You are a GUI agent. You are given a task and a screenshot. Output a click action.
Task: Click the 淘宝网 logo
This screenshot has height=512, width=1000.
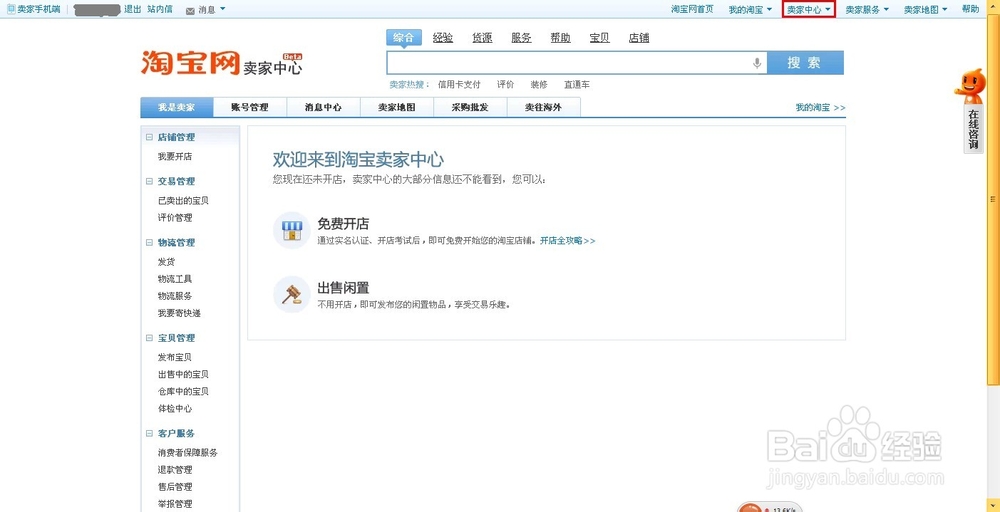(191, 62)
